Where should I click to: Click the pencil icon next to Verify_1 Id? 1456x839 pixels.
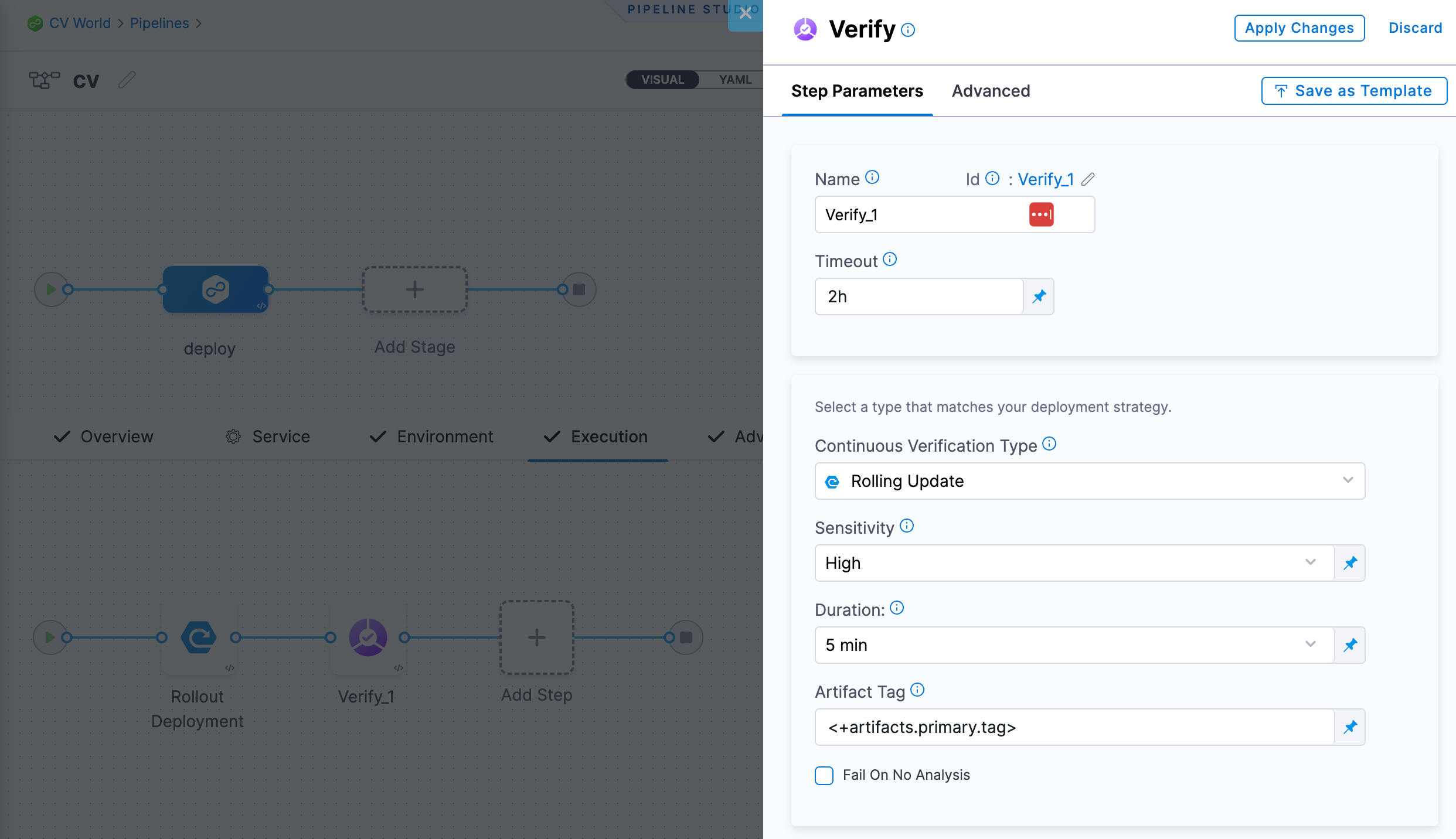click(1088, 179)
